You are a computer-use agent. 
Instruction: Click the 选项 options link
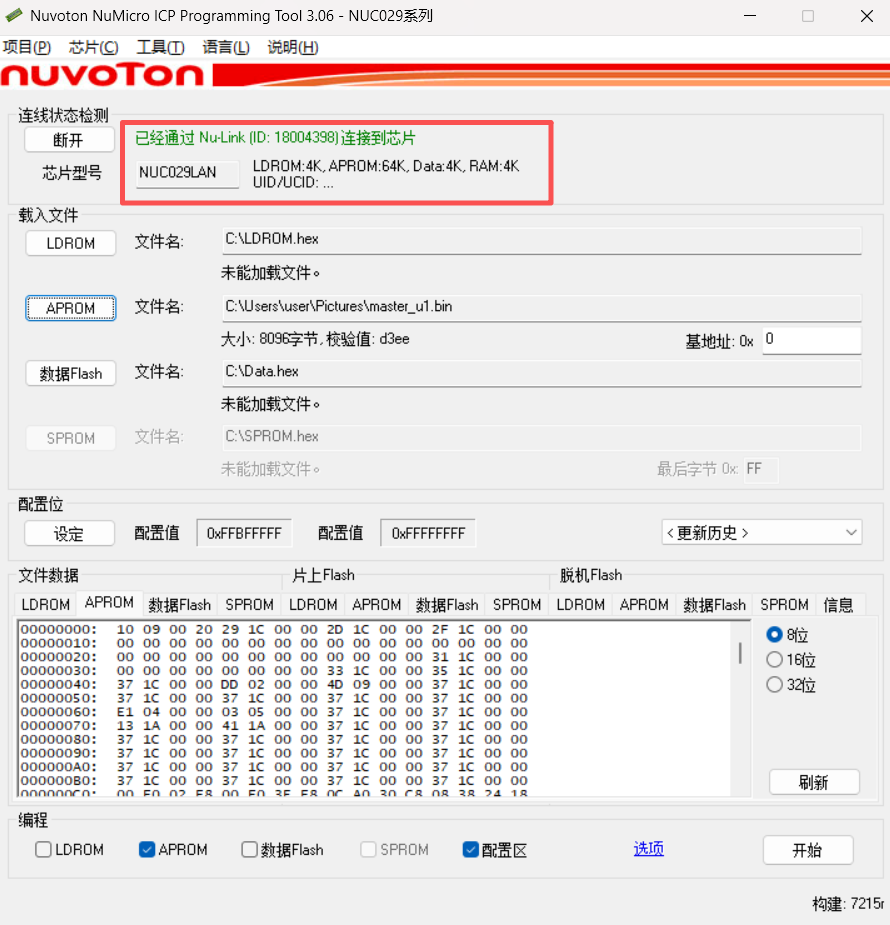(648, 849)
